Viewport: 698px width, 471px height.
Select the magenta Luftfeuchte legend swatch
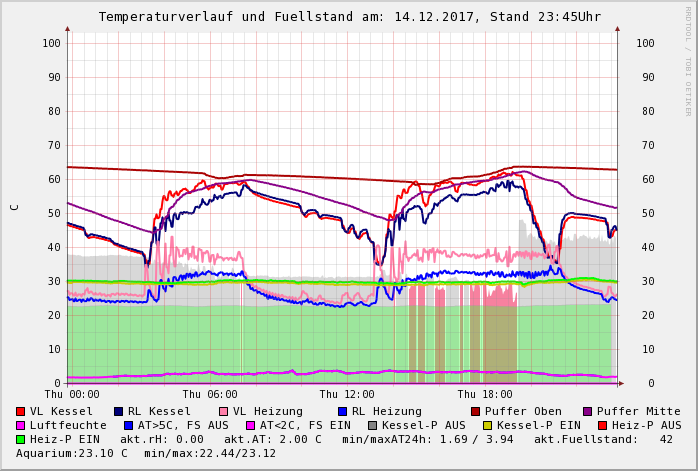point(21,425)
